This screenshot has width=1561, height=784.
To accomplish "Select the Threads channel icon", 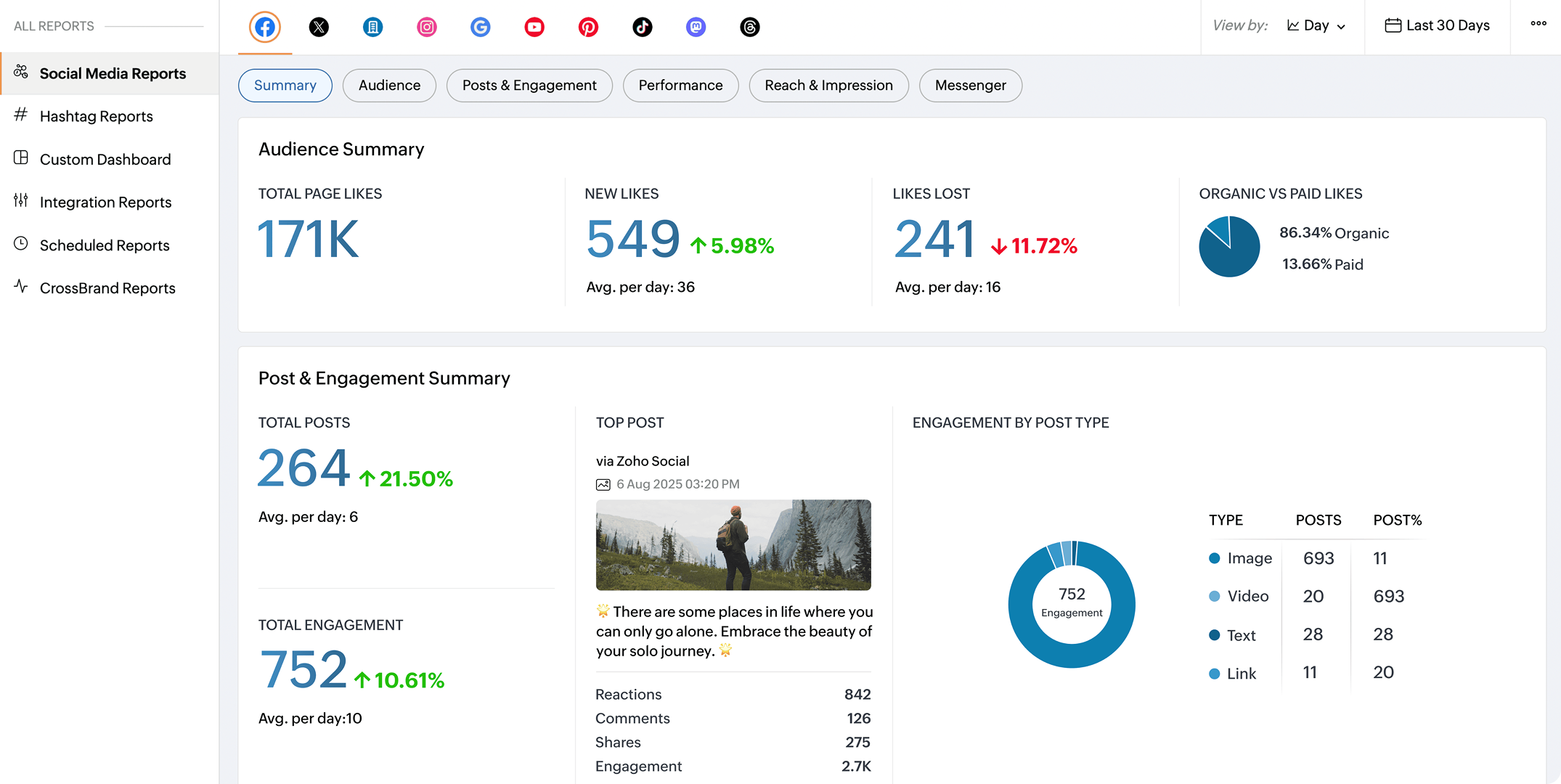I will pyautogui.click(x=750, y=27).
